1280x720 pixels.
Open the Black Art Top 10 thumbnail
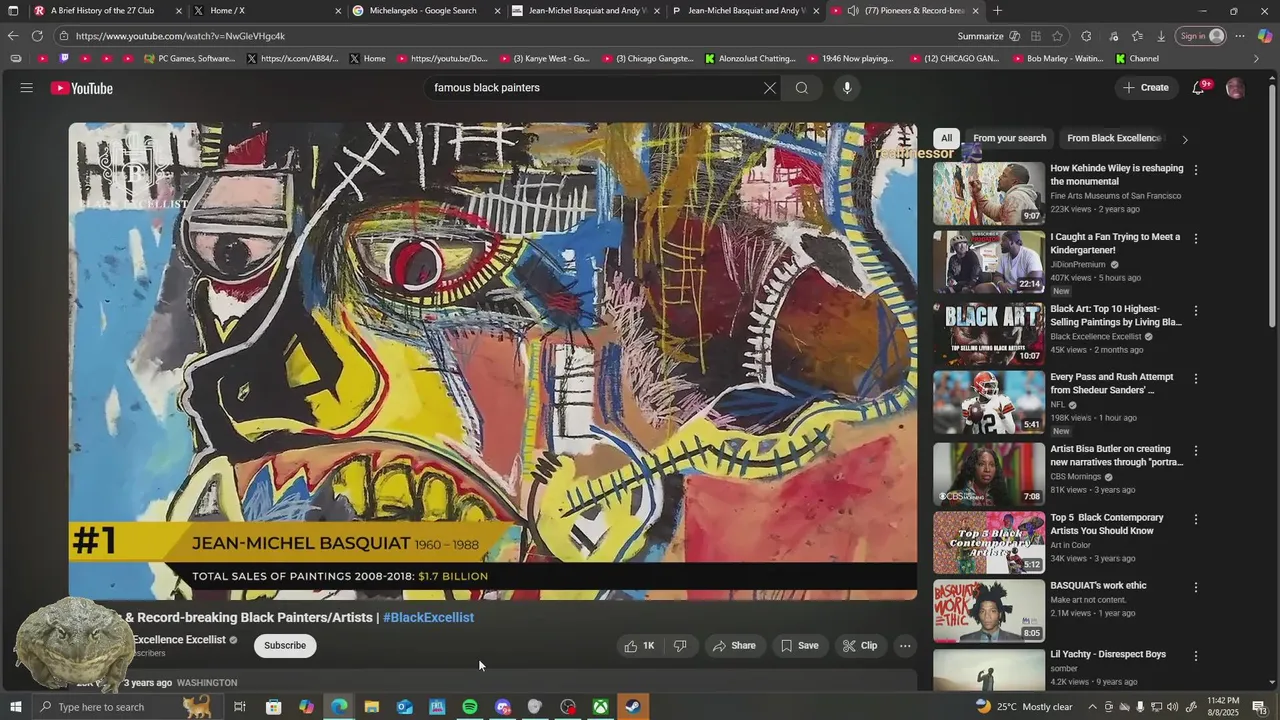pyautogui.click(x=989, y=334)
